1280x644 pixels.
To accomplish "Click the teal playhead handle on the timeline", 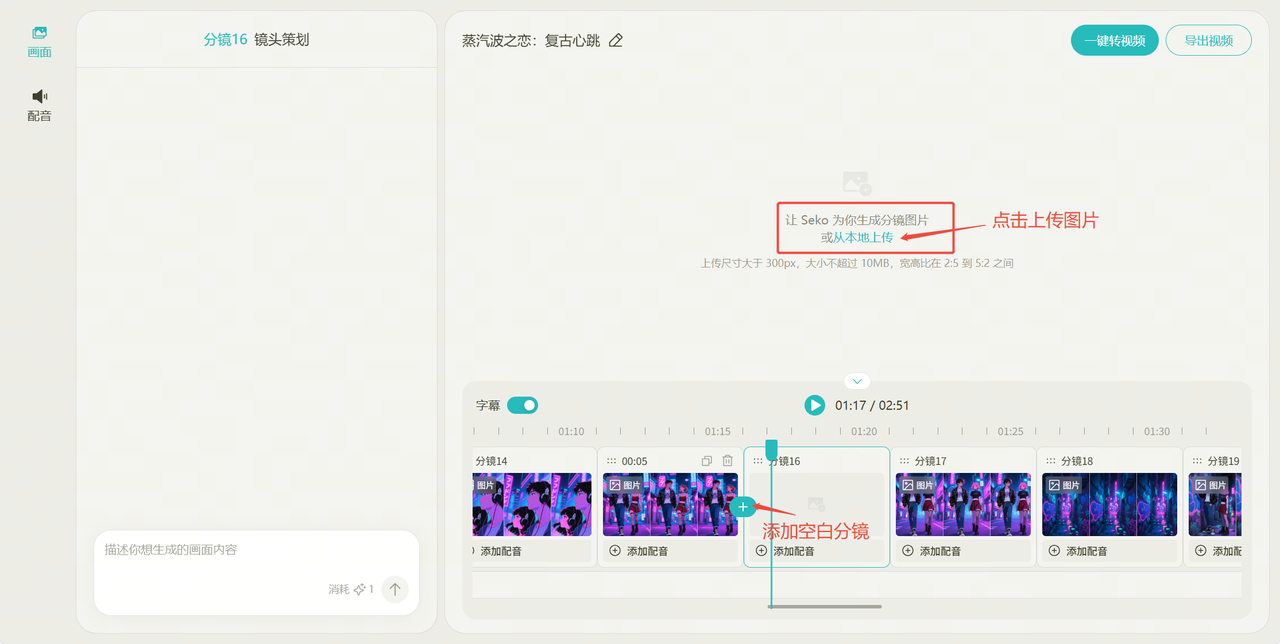I will [x=771, y=448].
